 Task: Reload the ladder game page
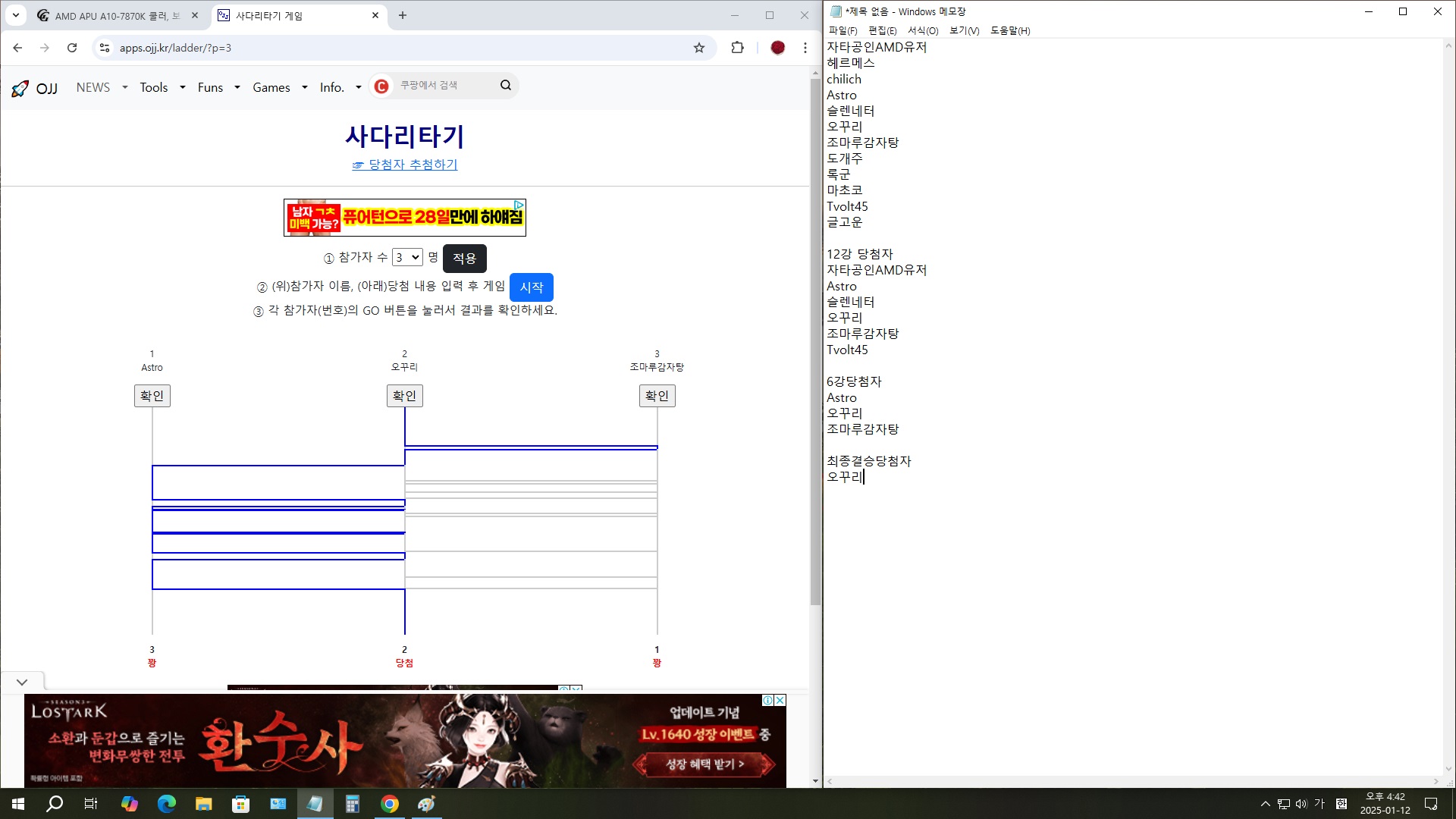(x=72, y=48)
